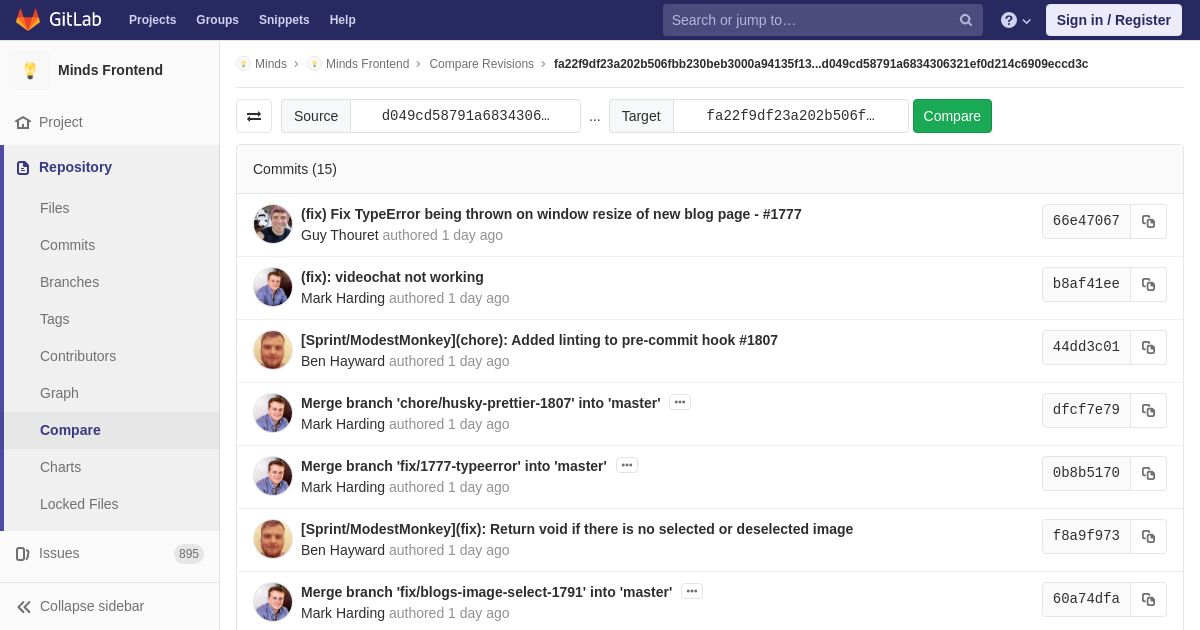
Task: Open Target revision dropdown fa22f9df23a
Action: [x=790, y=116]
